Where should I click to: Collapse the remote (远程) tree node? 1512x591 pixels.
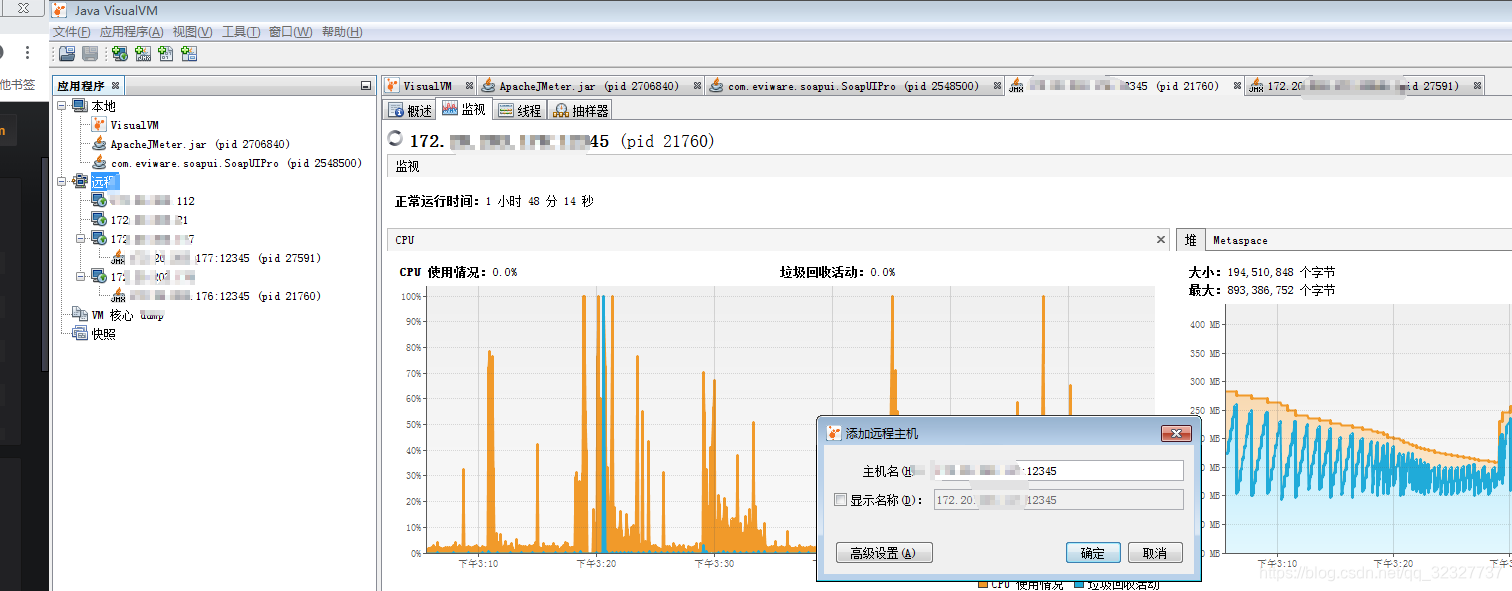tap(61, 182)
